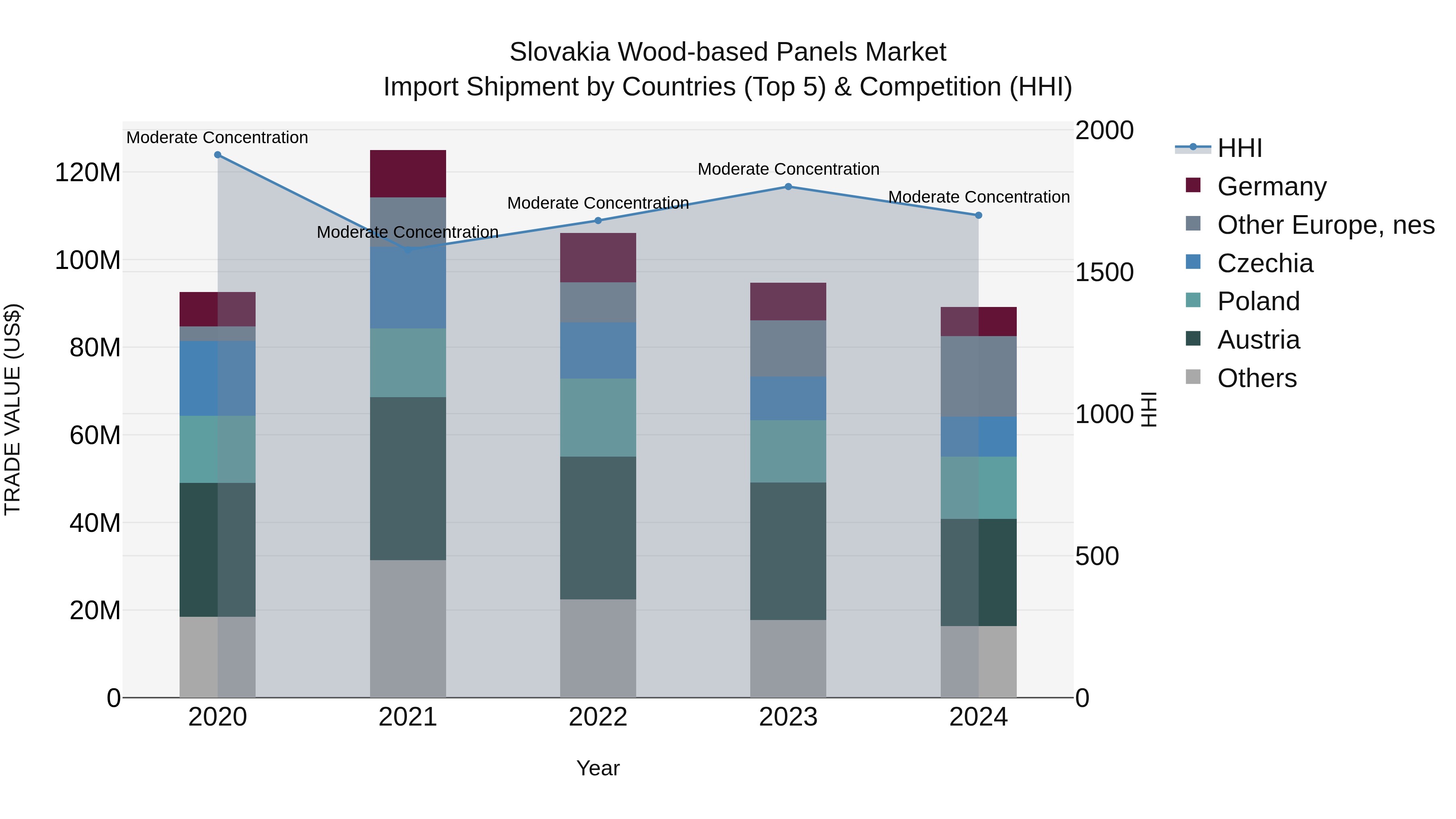
Task: Click the Germany segment of 2021 bar
Action: pos(408,174)
